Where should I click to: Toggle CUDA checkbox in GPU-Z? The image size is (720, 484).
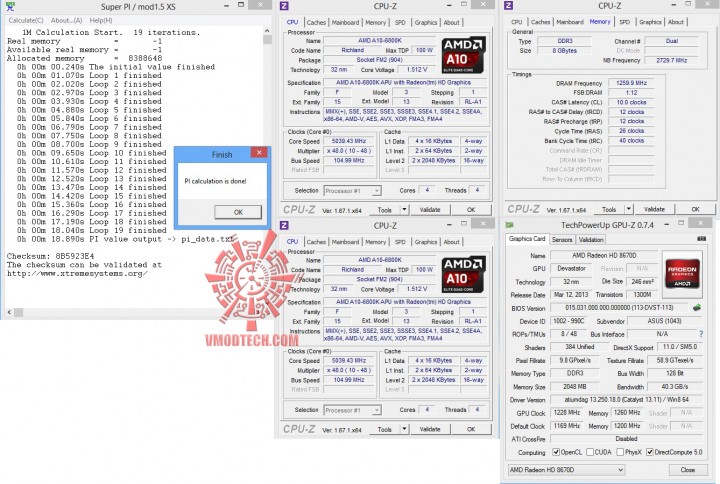coord(590,452)
